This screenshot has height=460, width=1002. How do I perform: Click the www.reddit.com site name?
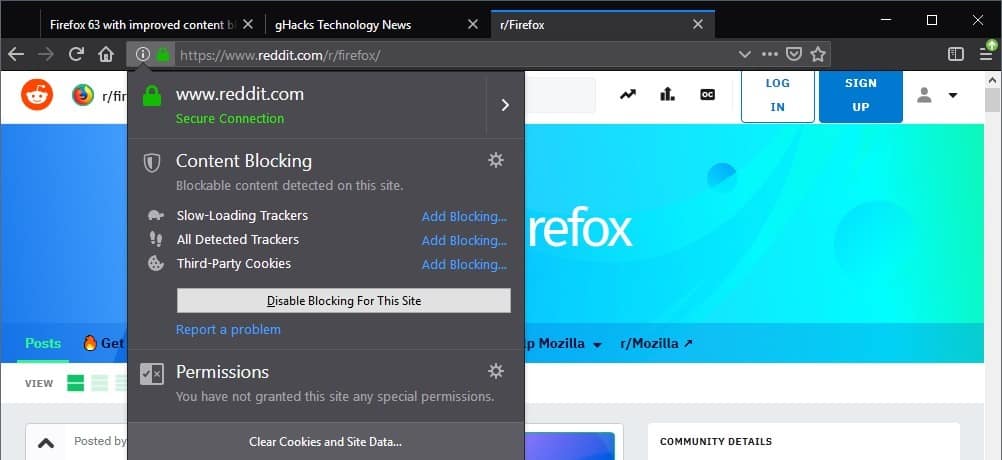point(240,95)
